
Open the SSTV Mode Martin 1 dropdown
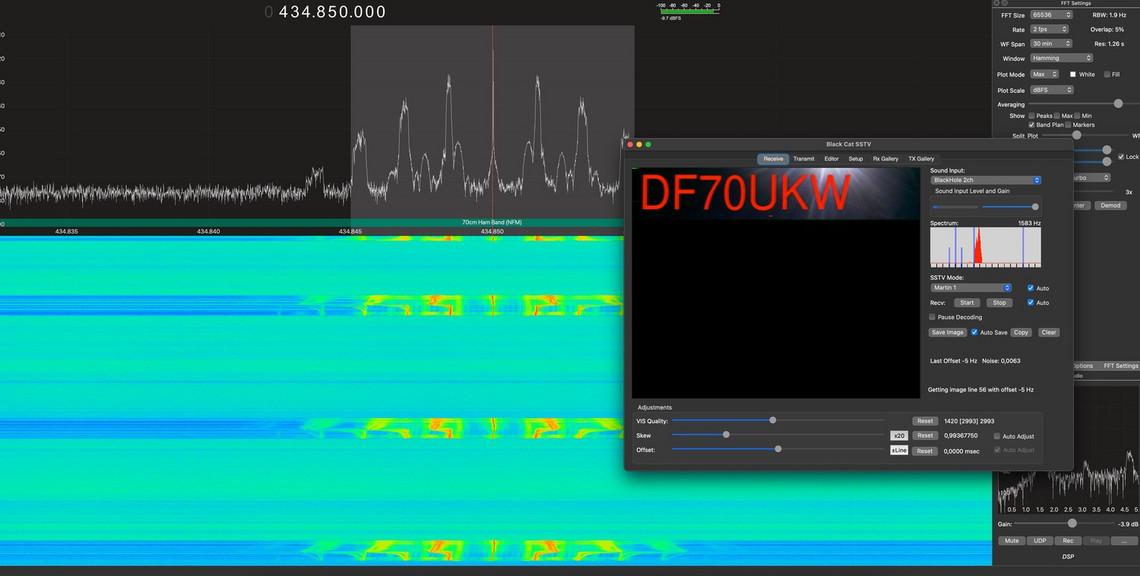971,288
